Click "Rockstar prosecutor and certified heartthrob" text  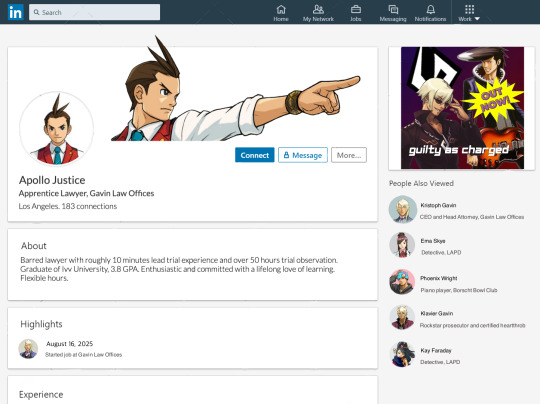(x=472, y=325)
